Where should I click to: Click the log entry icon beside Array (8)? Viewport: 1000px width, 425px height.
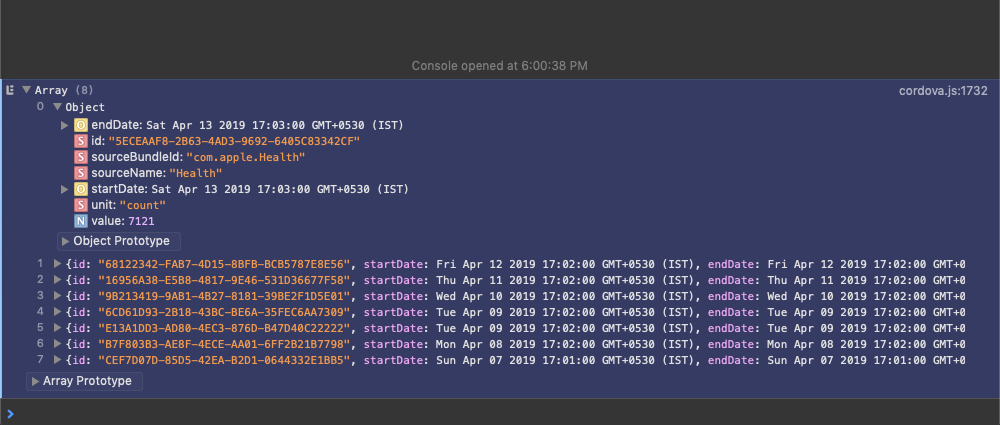[x=10, y=91]
